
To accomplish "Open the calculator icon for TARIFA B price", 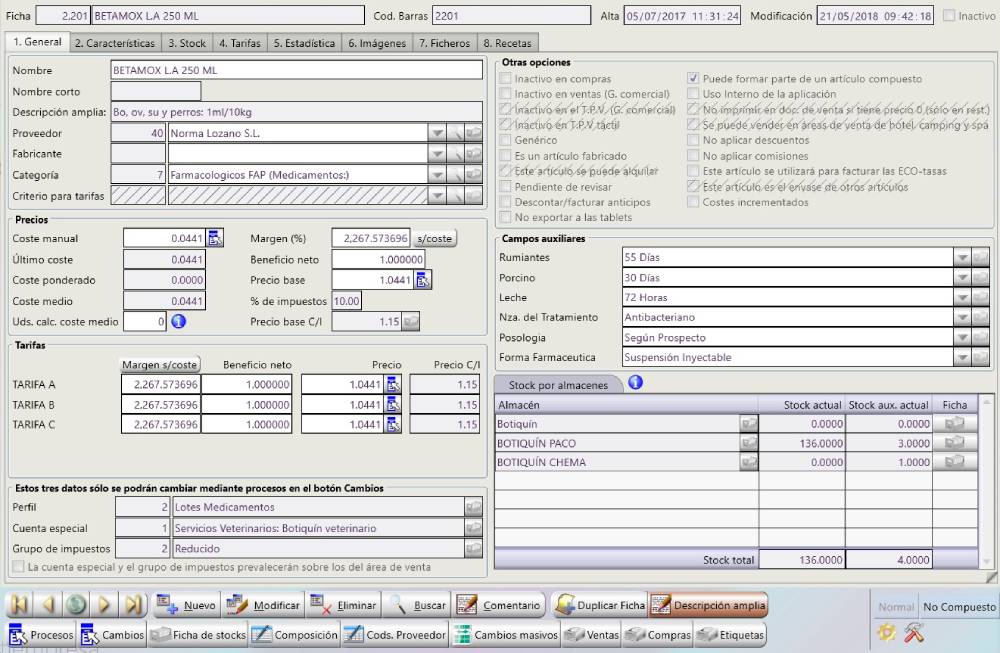I will 392,405.
